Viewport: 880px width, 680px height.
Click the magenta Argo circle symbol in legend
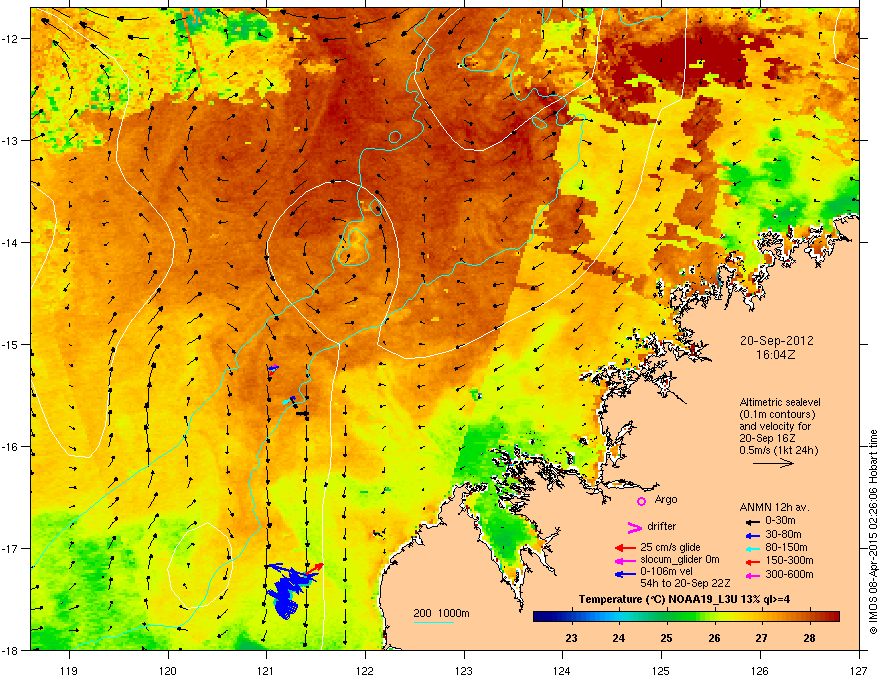click(x=641, y=501)
